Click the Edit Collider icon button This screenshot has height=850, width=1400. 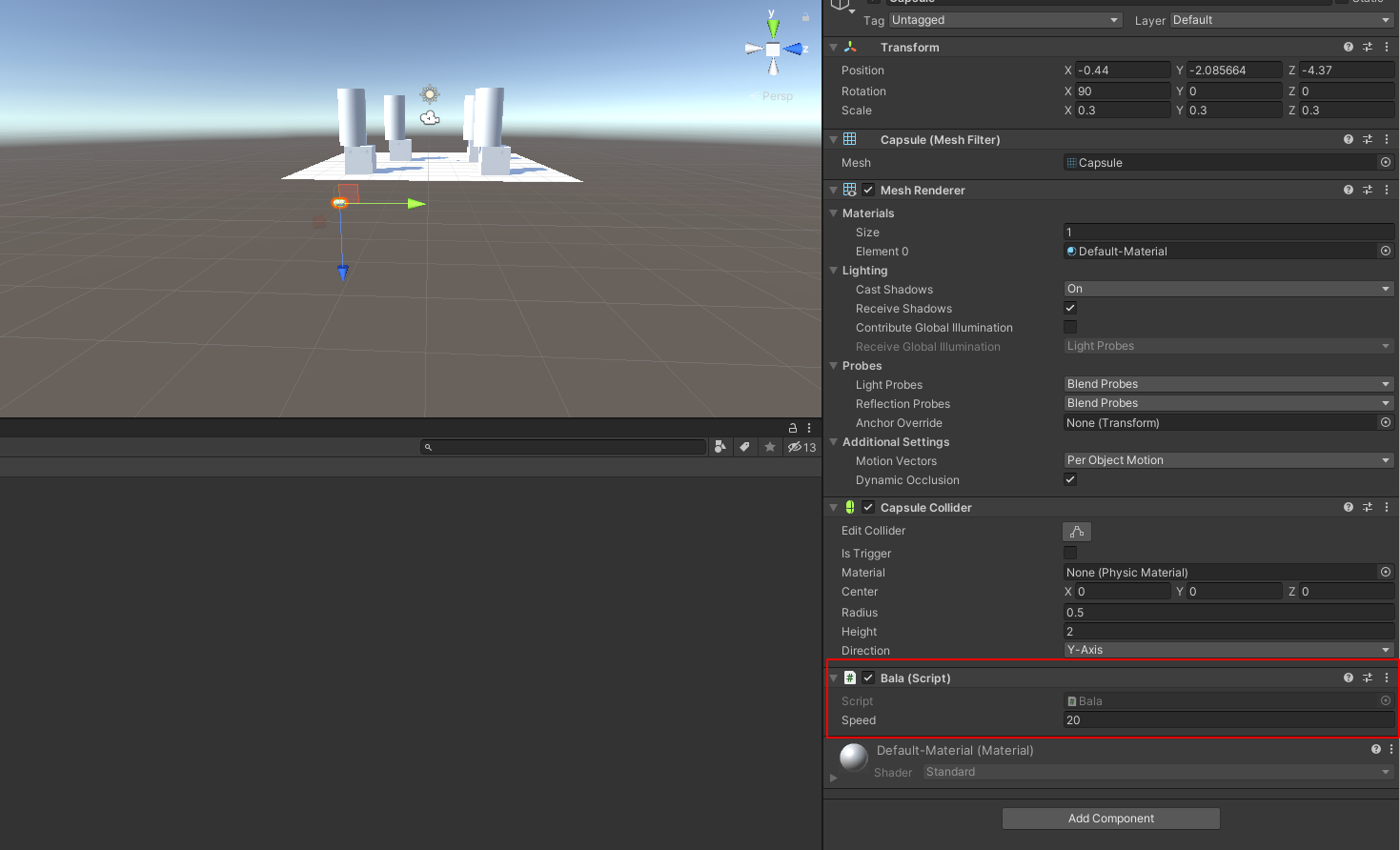point(1077,532)
